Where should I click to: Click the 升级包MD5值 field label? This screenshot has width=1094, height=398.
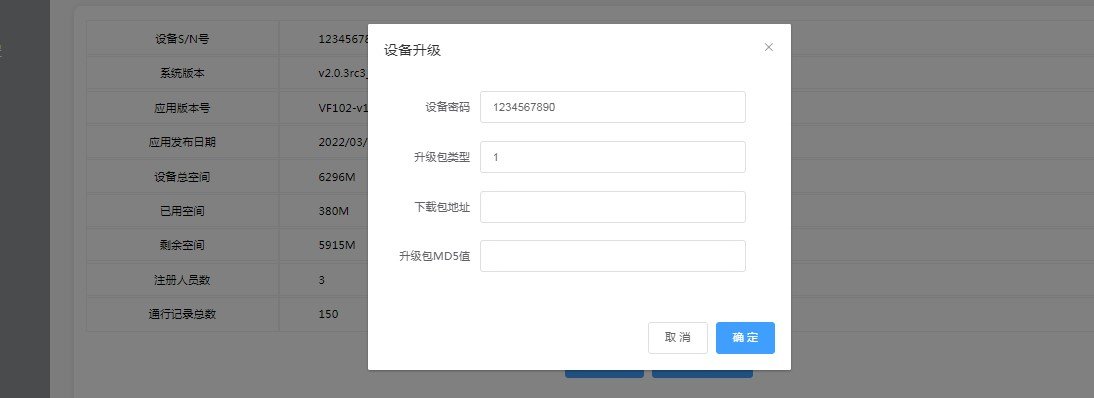point(434,257)
